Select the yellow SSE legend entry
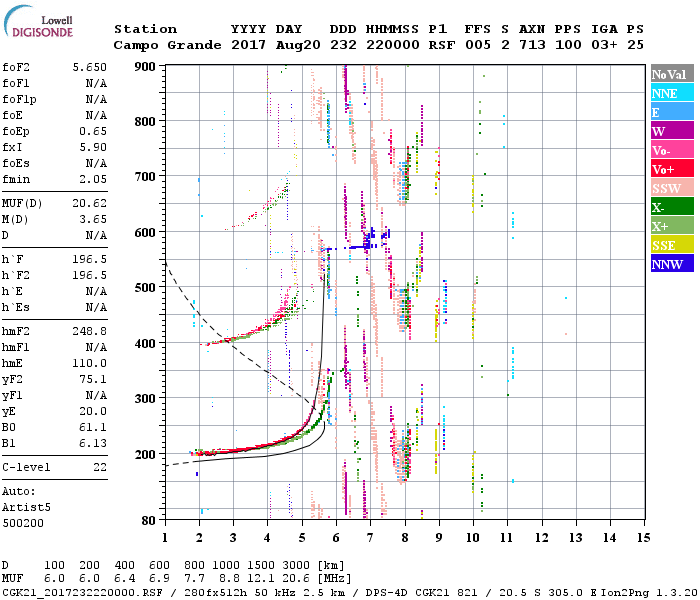Screen dimensions: 700x600 coord(671,246)
